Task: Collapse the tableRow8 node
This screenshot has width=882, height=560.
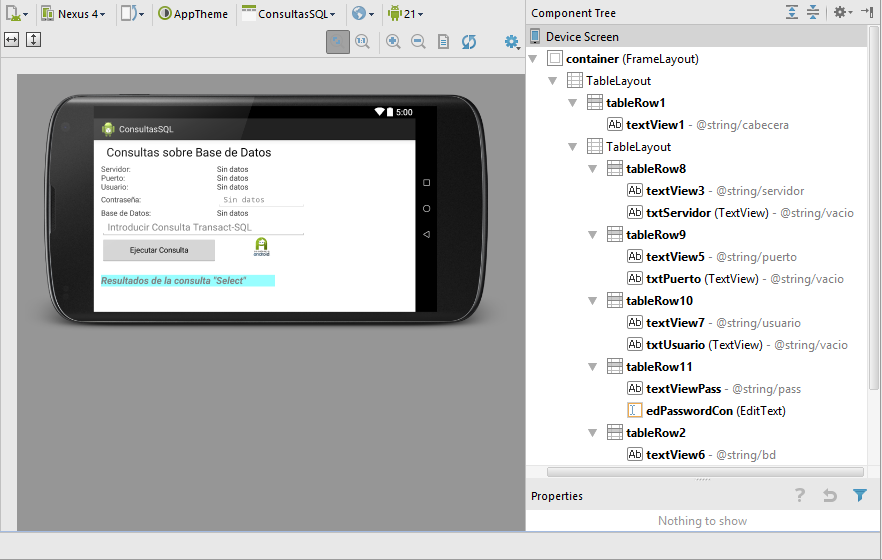Action: (592, 169)
